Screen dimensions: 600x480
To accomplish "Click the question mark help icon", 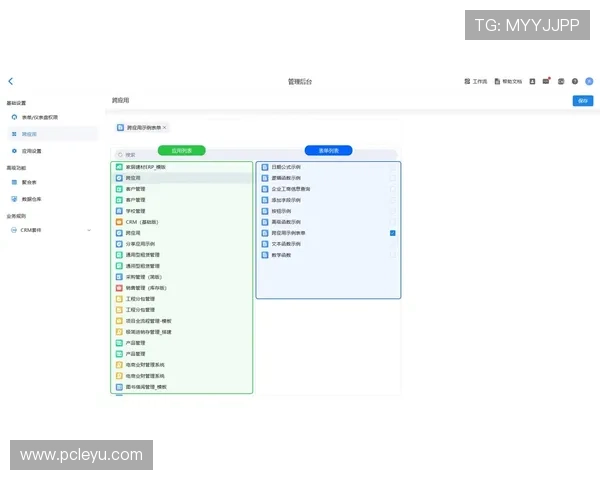I will click(x=575, y=81).
